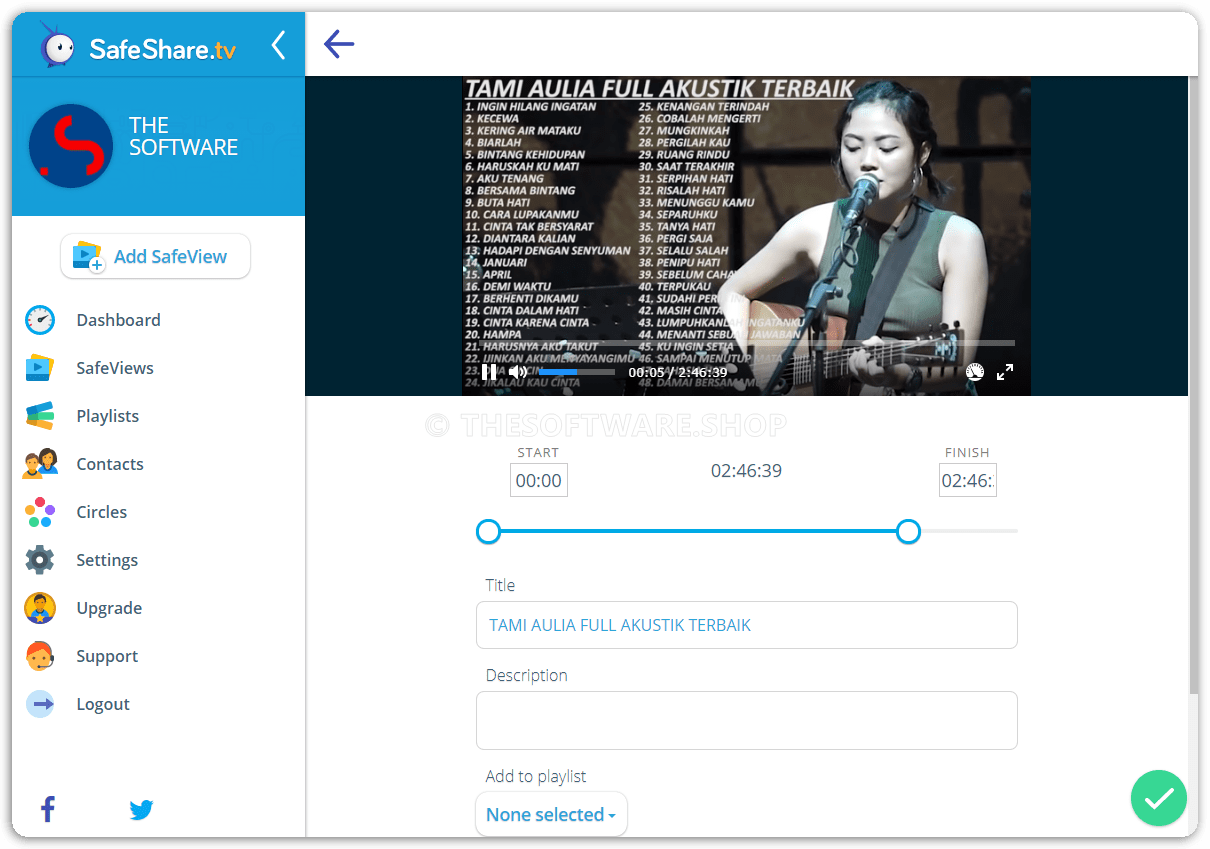Viewport: 1210px width, 849px height.
Task: Enter fullscreen video mode
Action: point(1005,372)
